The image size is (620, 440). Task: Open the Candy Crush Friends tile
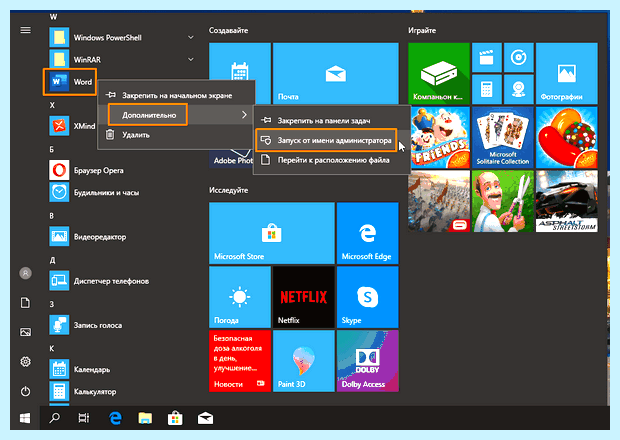pyautogui.click(x=439, y=138)
